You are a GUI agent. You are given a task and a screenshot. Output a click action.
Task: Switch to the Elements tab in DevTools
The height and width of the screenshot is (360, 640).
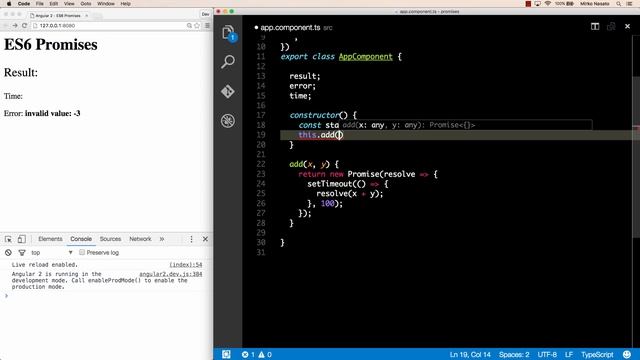pyautogui.click(x=50, y=239)
